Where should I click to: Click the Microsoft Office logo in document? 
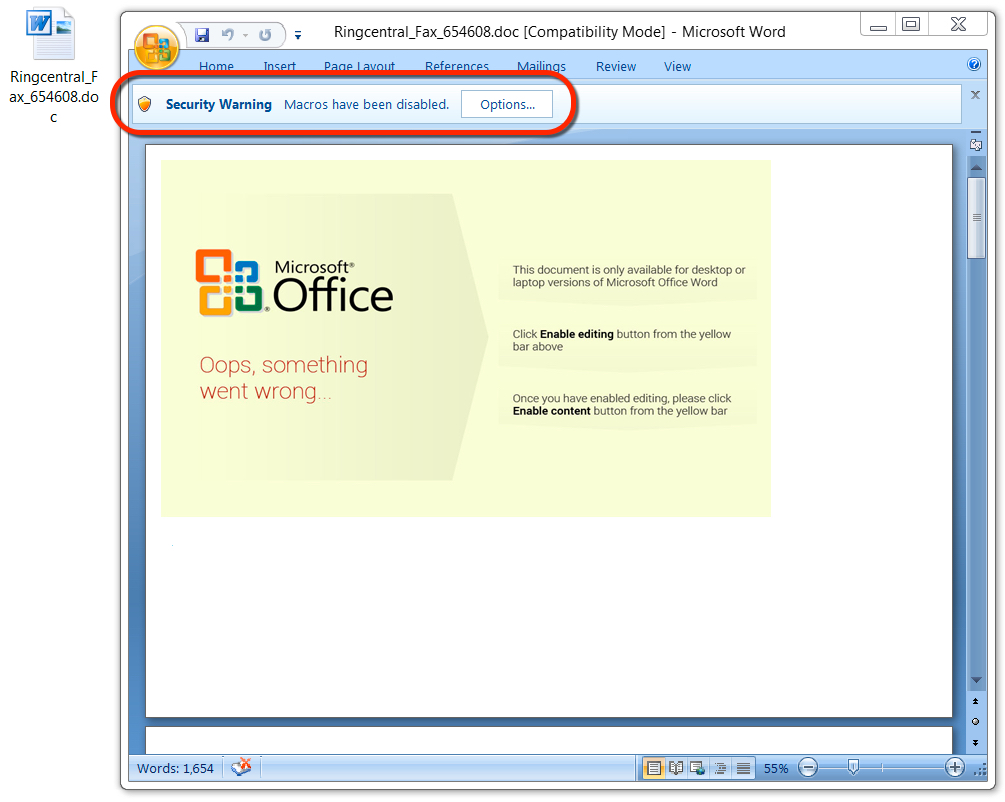tap(294, 283)
